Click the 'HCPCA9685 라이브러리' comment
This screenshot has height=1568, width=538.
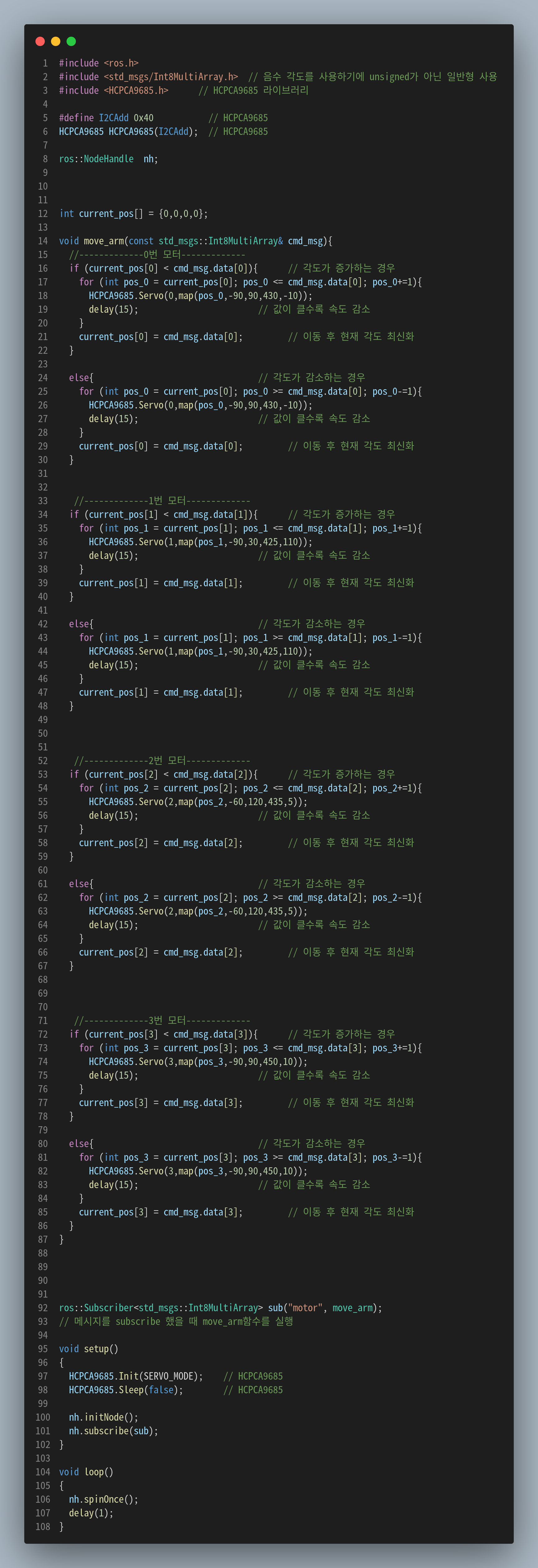[x=253, y=91]
